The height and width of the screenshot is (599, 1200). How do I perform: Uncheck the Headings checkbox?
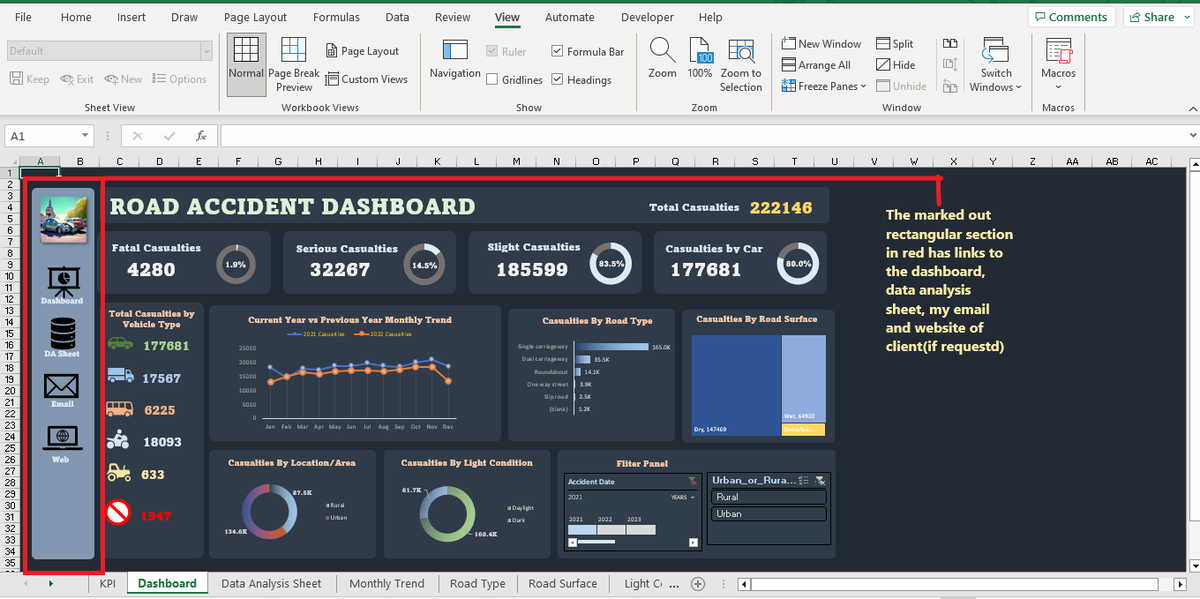[555, 80]
